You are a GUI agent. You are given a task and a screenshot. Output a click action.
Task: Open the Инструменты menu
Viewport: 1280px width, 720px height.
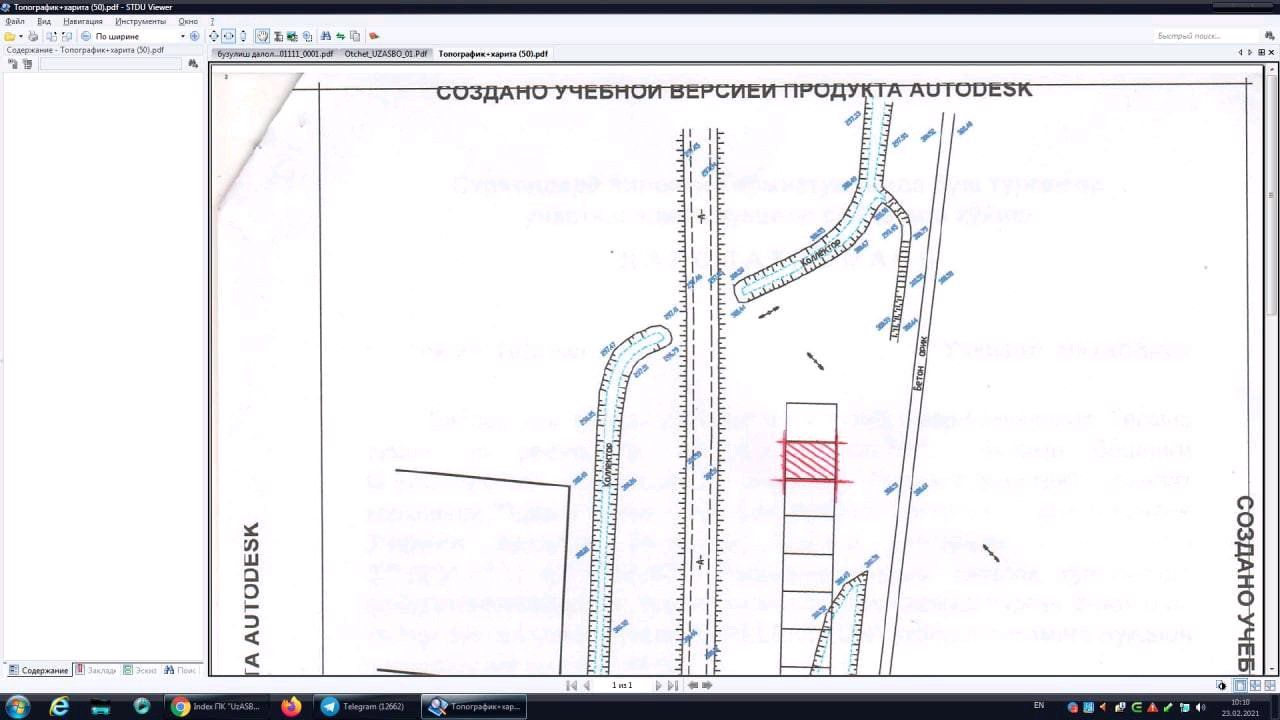pos(140,21)
